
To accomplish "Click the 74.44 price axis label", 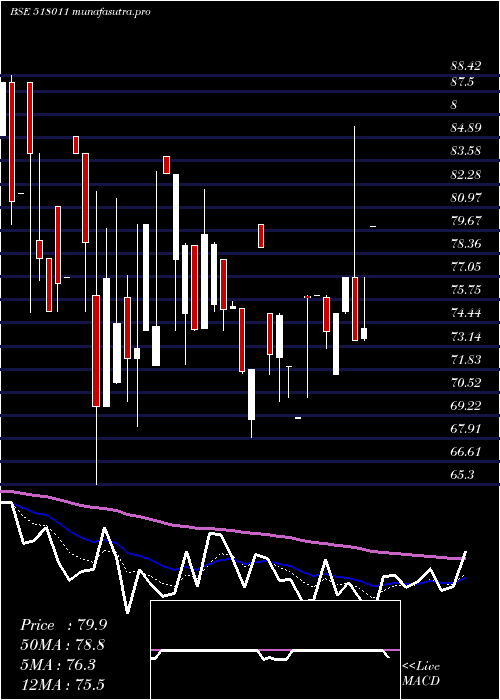I will 466,313.
